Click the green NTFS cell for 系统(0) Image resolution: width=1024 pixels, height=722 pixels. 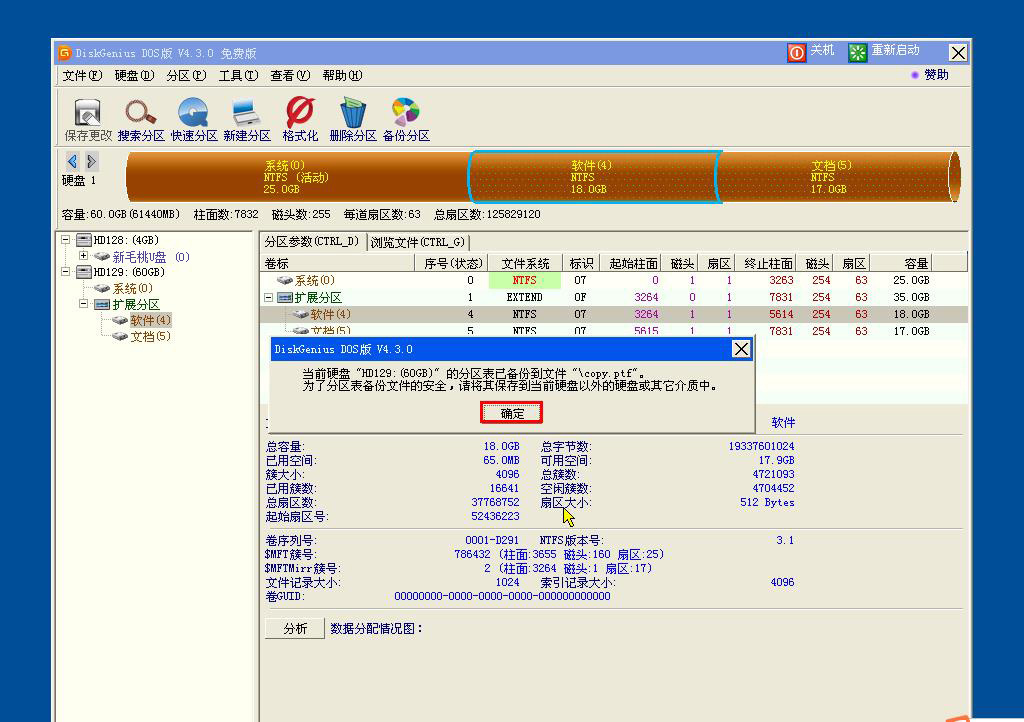coord(524,281)
